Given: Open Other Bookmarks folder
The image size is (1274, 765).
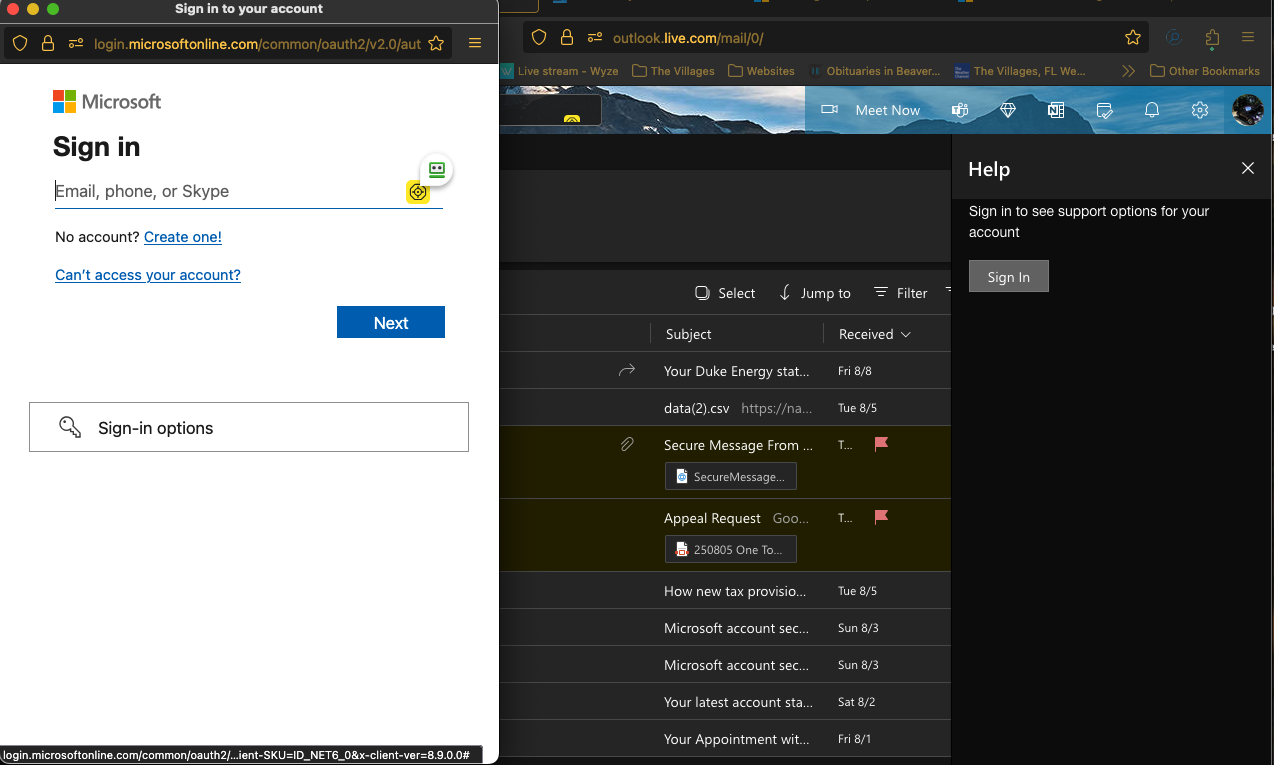Looking at the screenshot, I should (x=1205, y=71).
